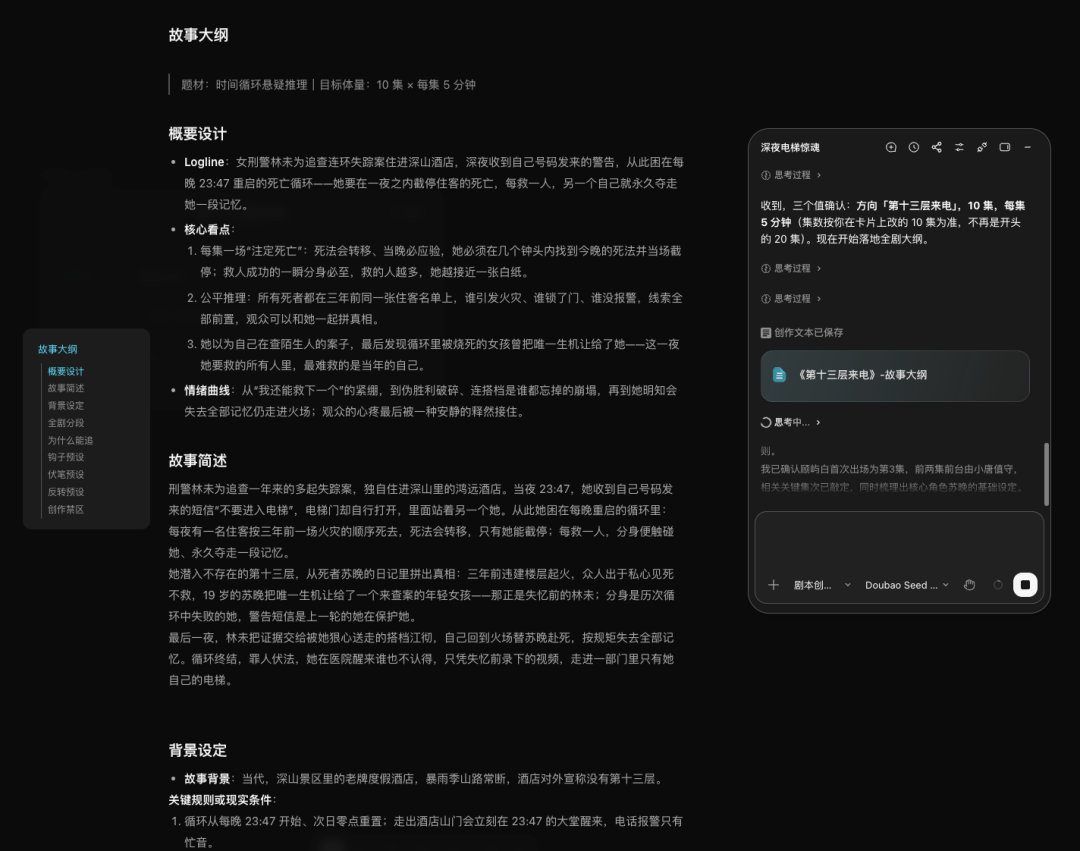
Task: Expand the 思考中... thinking section
Action: 791,423
